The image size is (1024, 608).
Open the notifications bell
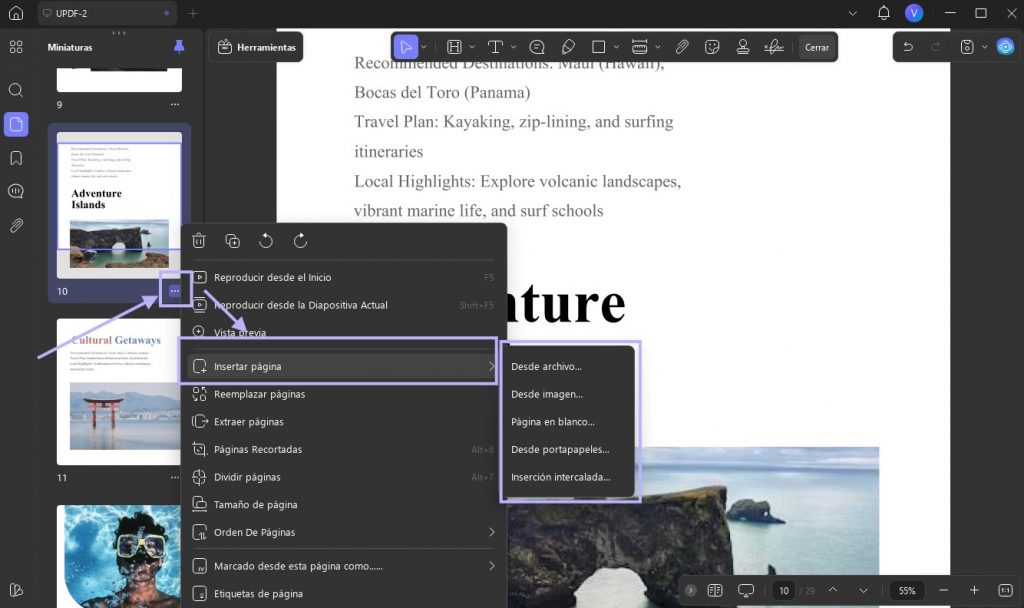(884, 13)
